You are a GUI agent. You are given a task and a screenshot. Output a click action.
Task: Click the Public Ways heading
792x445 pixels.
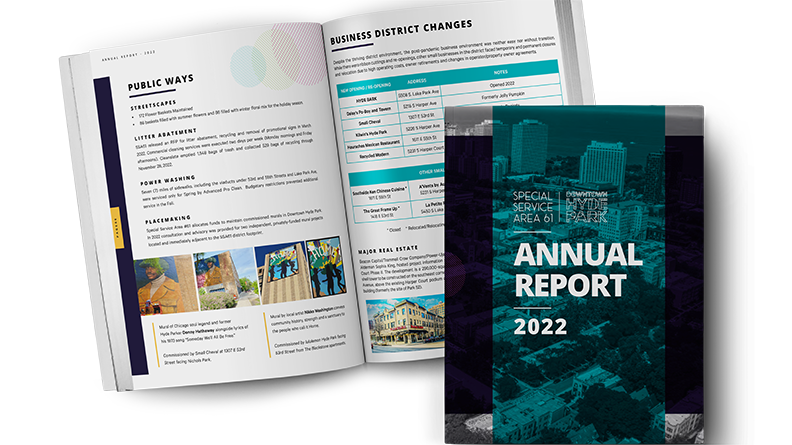click(x=159, y=85)
